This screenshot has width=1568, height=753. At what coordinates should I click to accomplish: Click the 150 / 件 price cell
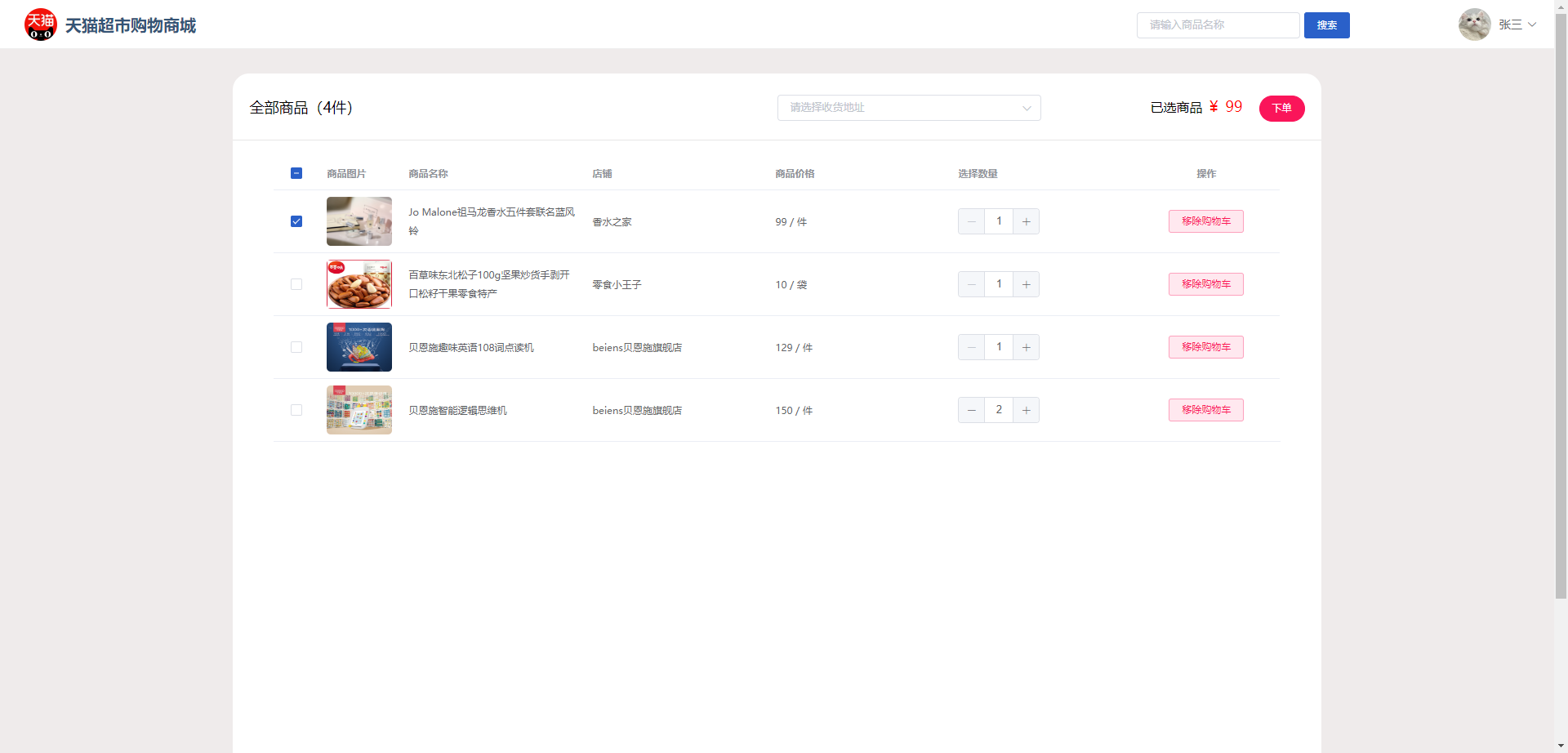pyautogui.click(x=794, y=410)
